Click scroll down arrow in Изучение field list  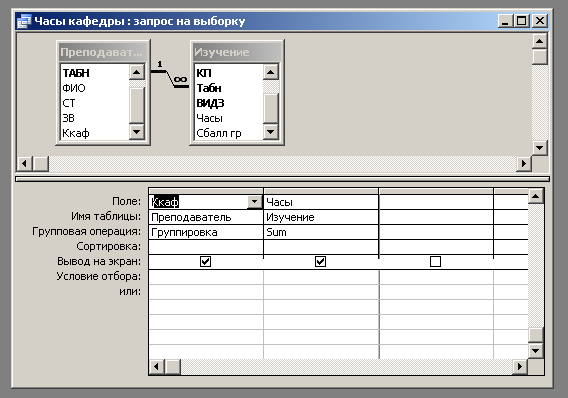271,132
